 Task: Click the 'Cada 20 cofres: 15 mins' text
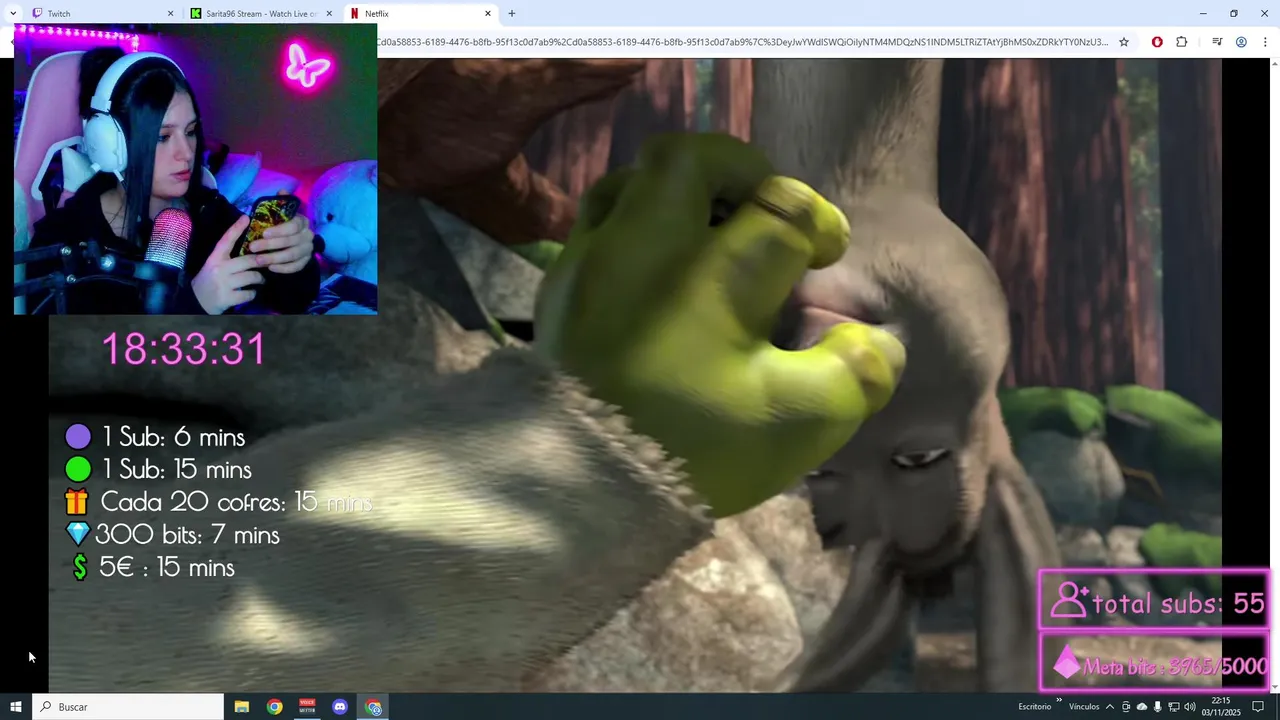(237, 502)
